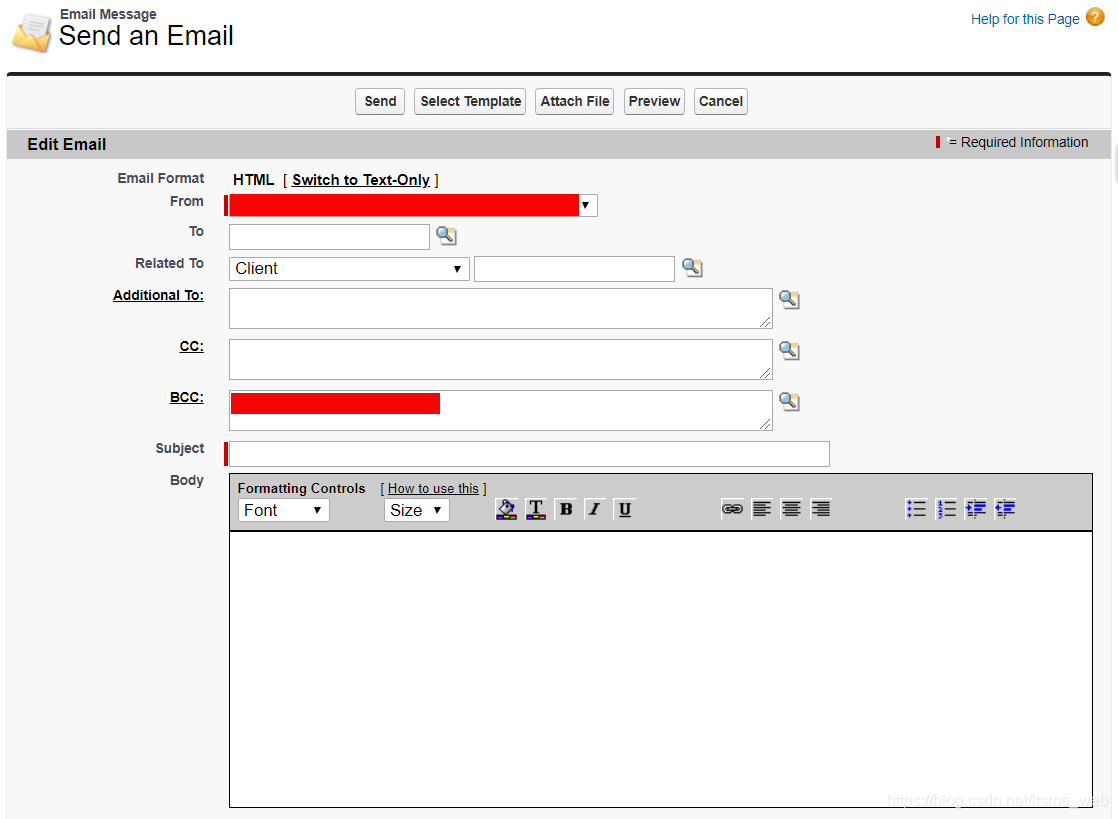Open the Font dropdown
The image size is (1118, 819).
tap(284, 510)
